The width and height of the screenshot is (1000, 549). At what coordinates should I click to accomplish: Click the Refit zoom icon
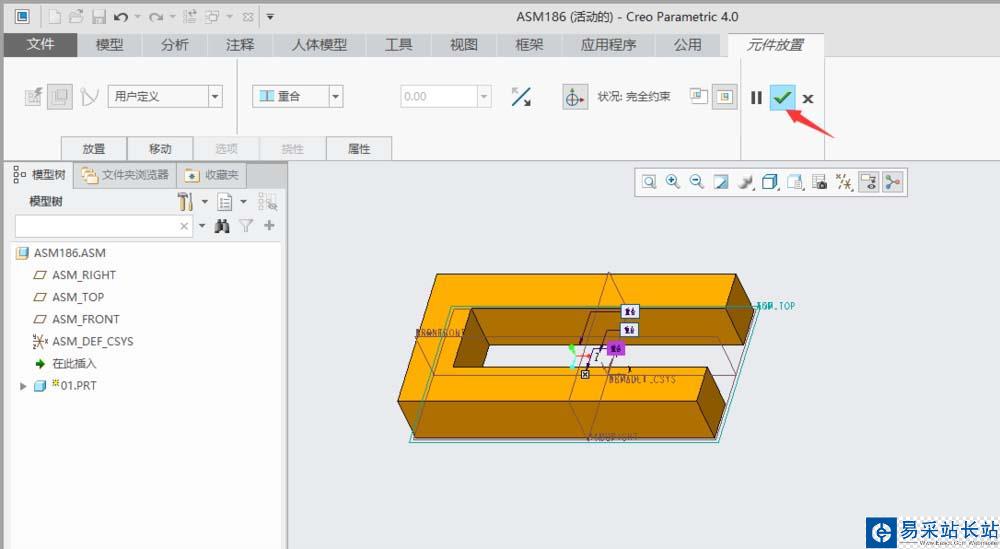[649, 182]
